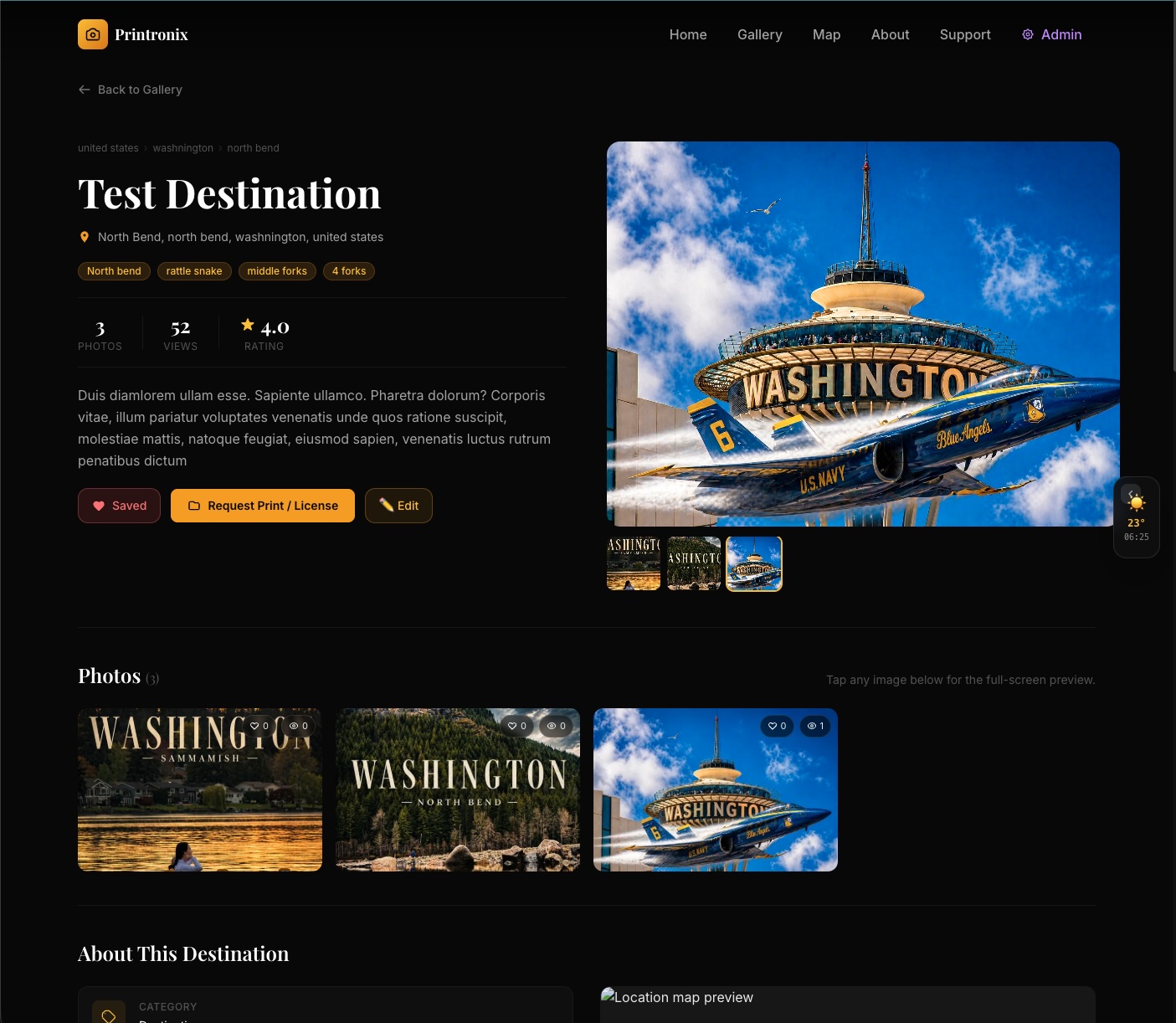Image resolution: width=1176 pixels, height=1023 pixels.
Task: Select the 'rattle snake' tag
Action: (x=194, y=271)
